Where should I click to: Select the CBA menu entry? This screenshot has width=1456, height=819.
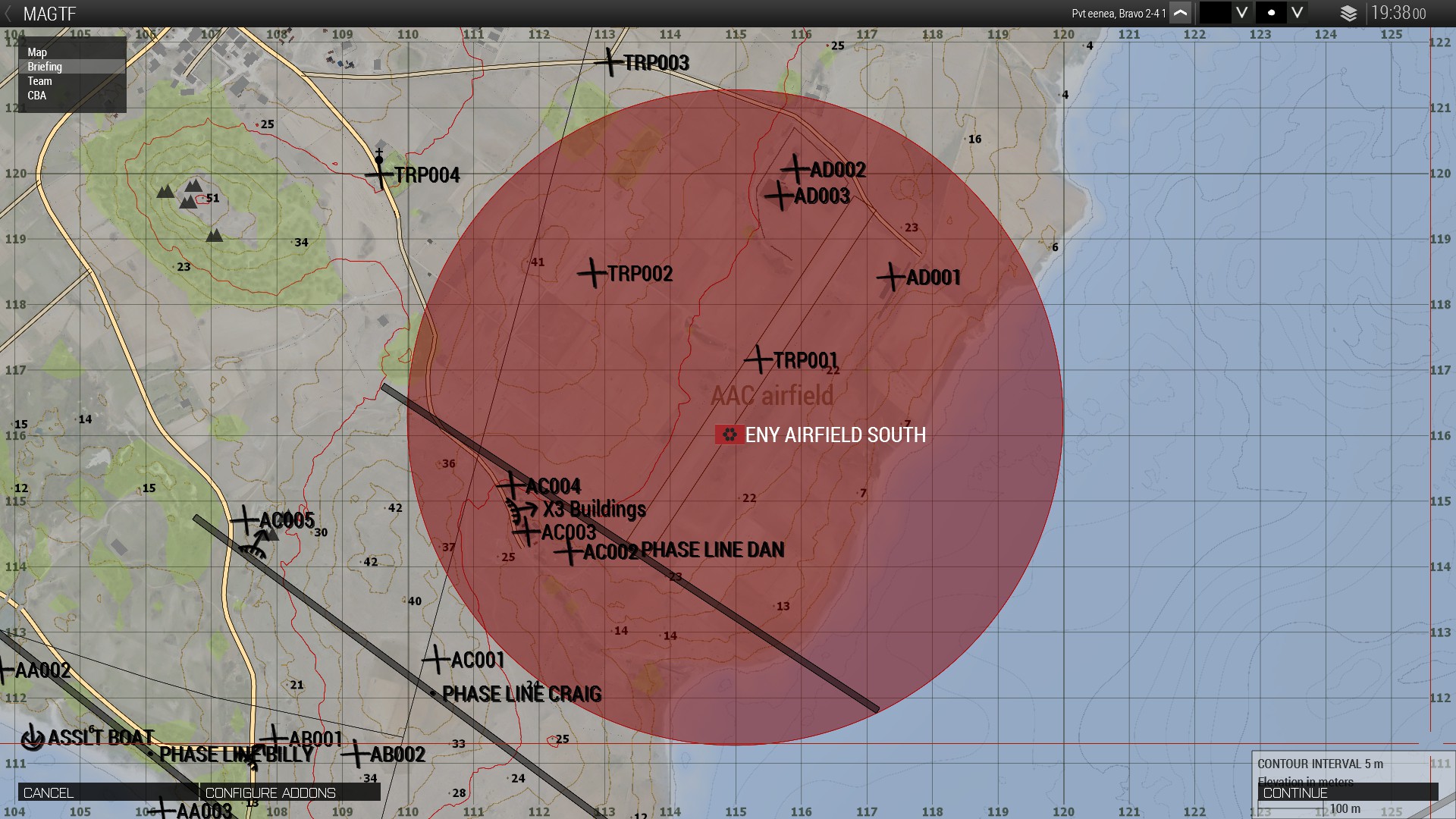[x=36, y=96]
